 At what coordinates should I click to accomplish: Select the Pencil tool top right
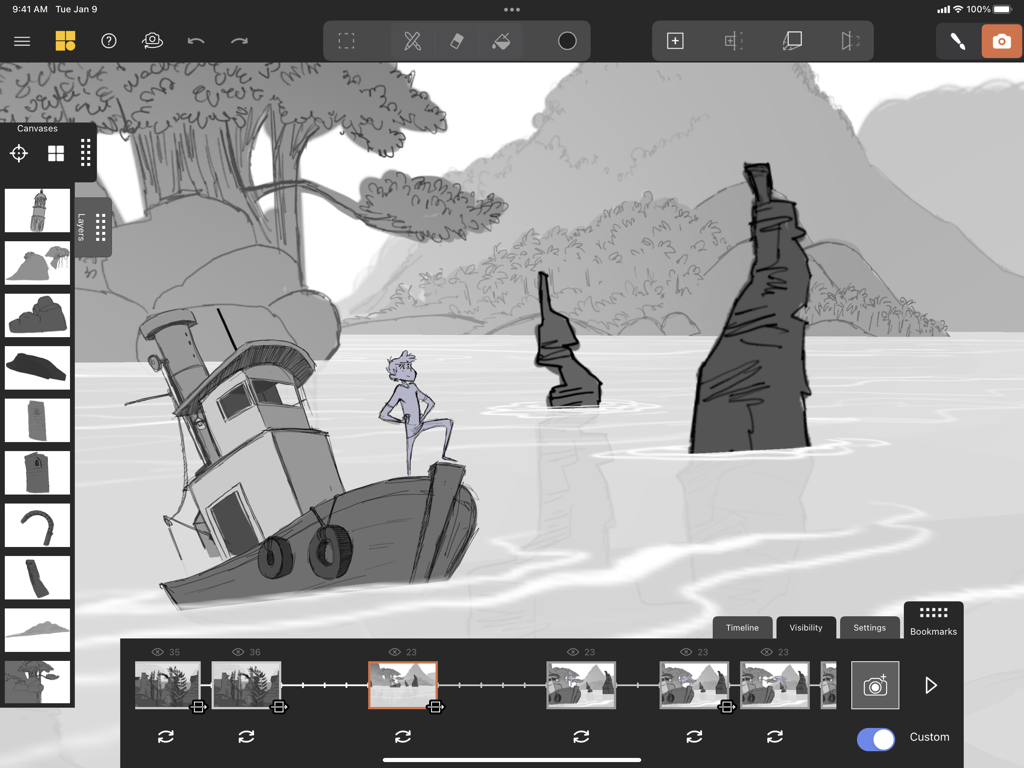(956, 41)
